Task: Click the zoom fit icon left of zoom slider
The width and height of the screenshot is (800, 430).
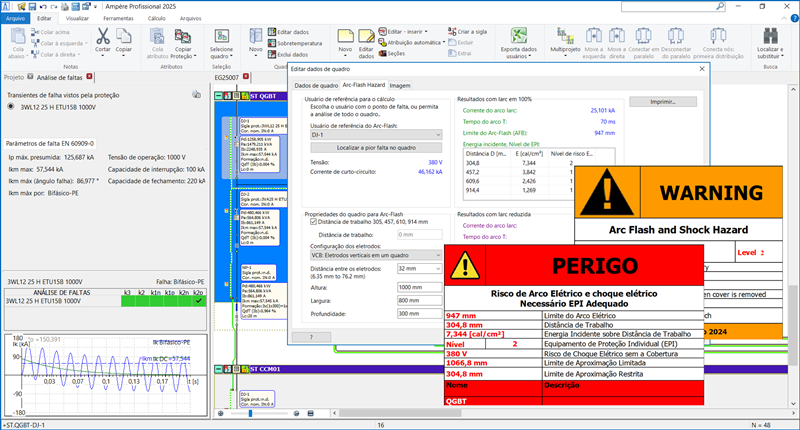Action: tap(221, 413)
